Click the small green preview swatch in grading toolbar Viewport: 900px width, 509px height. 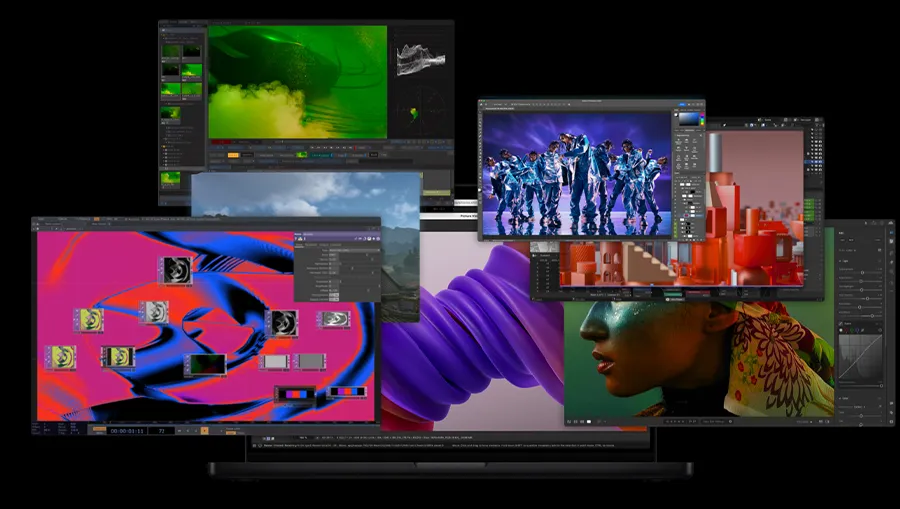point(301,155)
